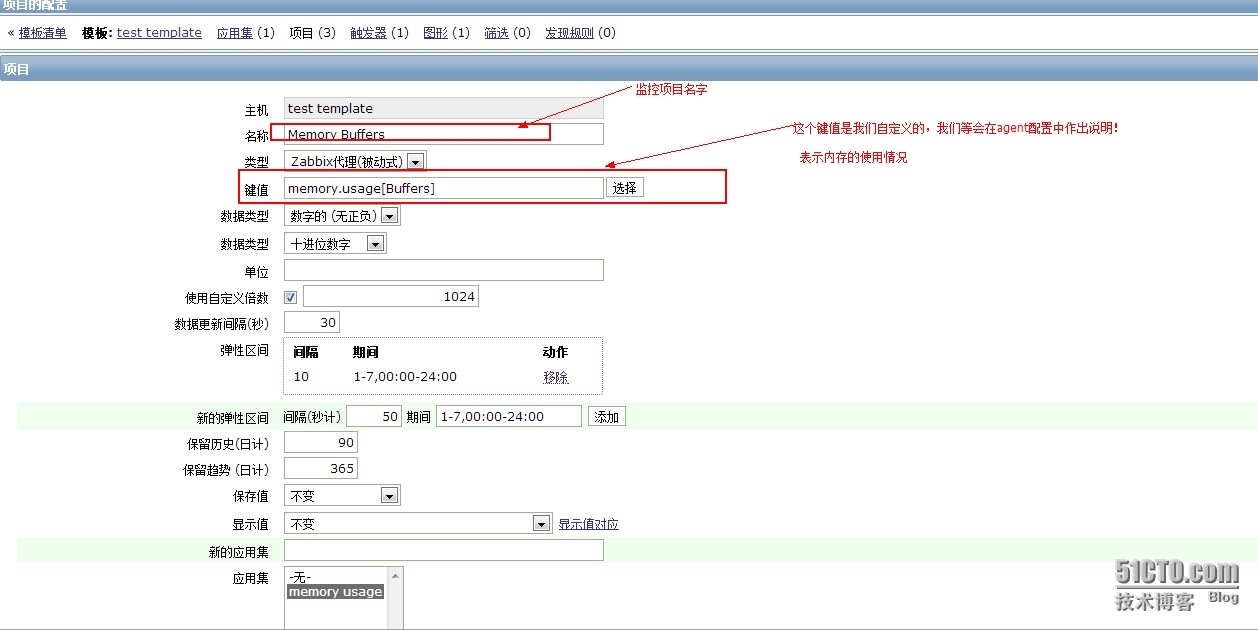Viewport: 1258px width, 630px height.
Task: Open the 类型 dropdown Zabbix代理(被动式)
Action: [x=355, y=161]
